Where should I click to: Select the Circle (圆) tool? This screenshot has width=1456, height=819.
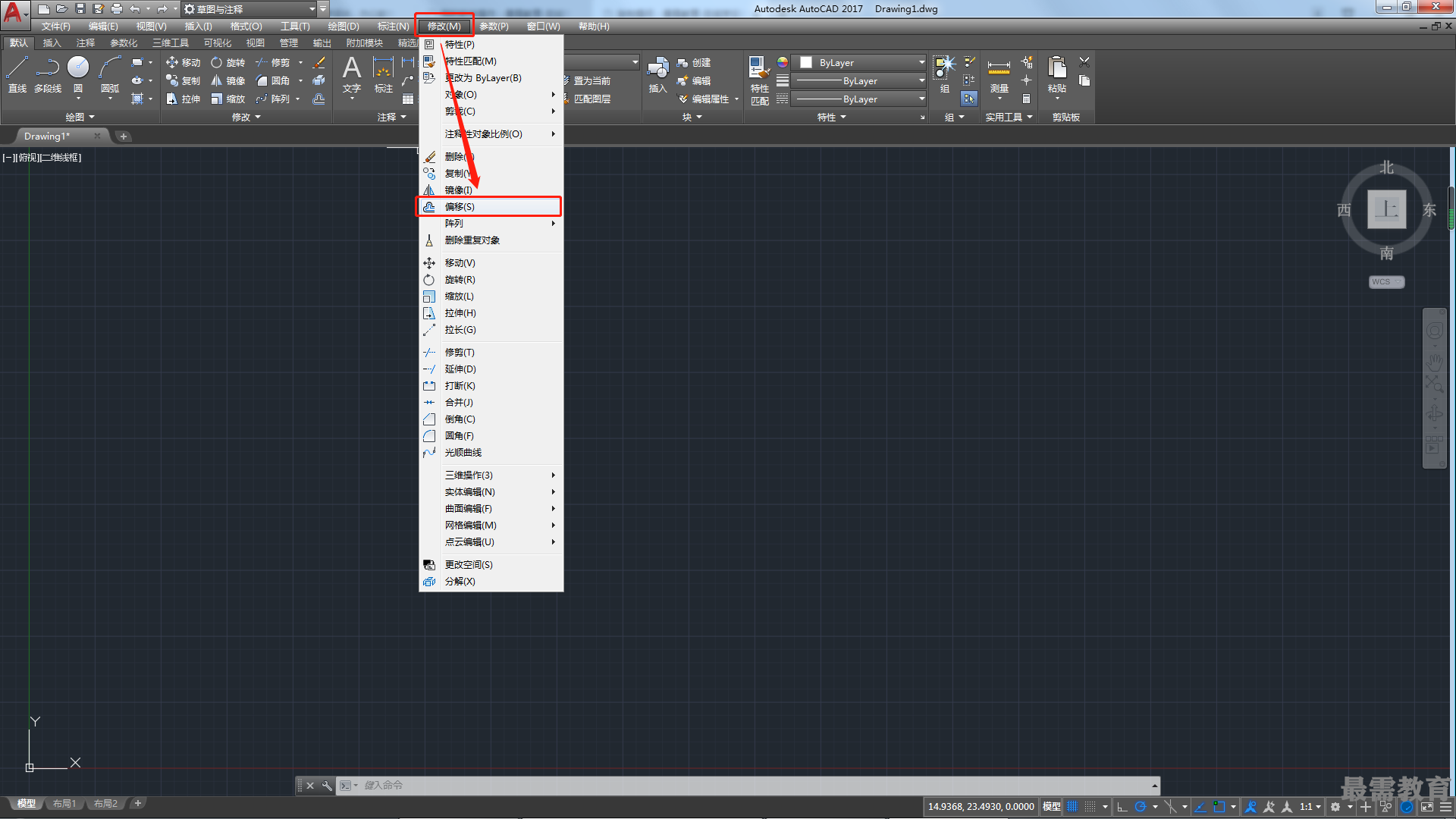[78, 74]
